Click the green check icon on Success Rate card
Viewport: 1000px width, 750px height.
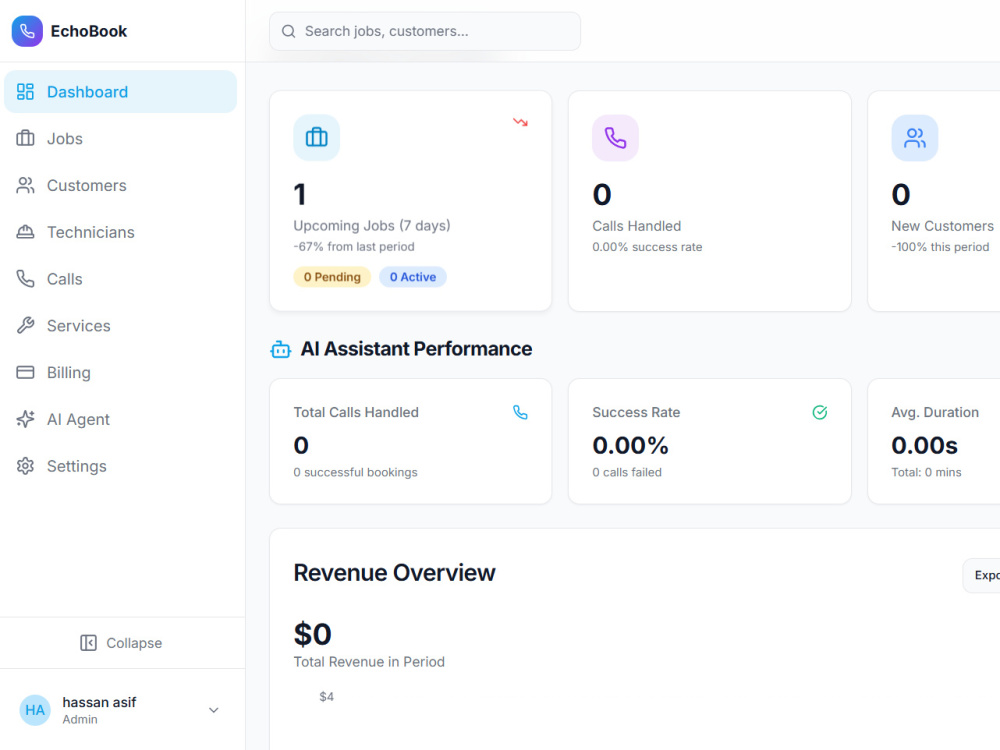tap(820, 413)
